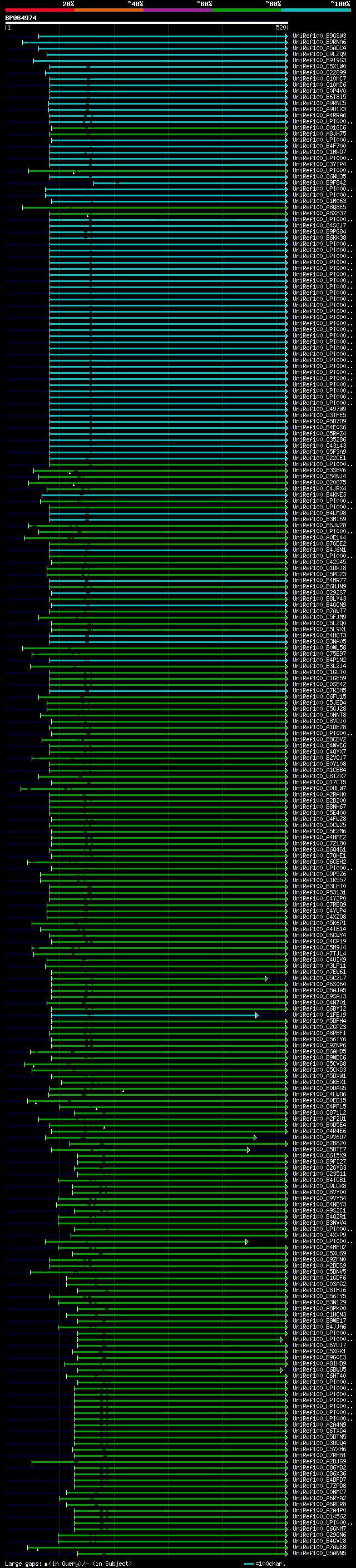Click the UniRef100_Q22CE1 entry
The width and height of the screenshot is (356, 1568).
319,458
